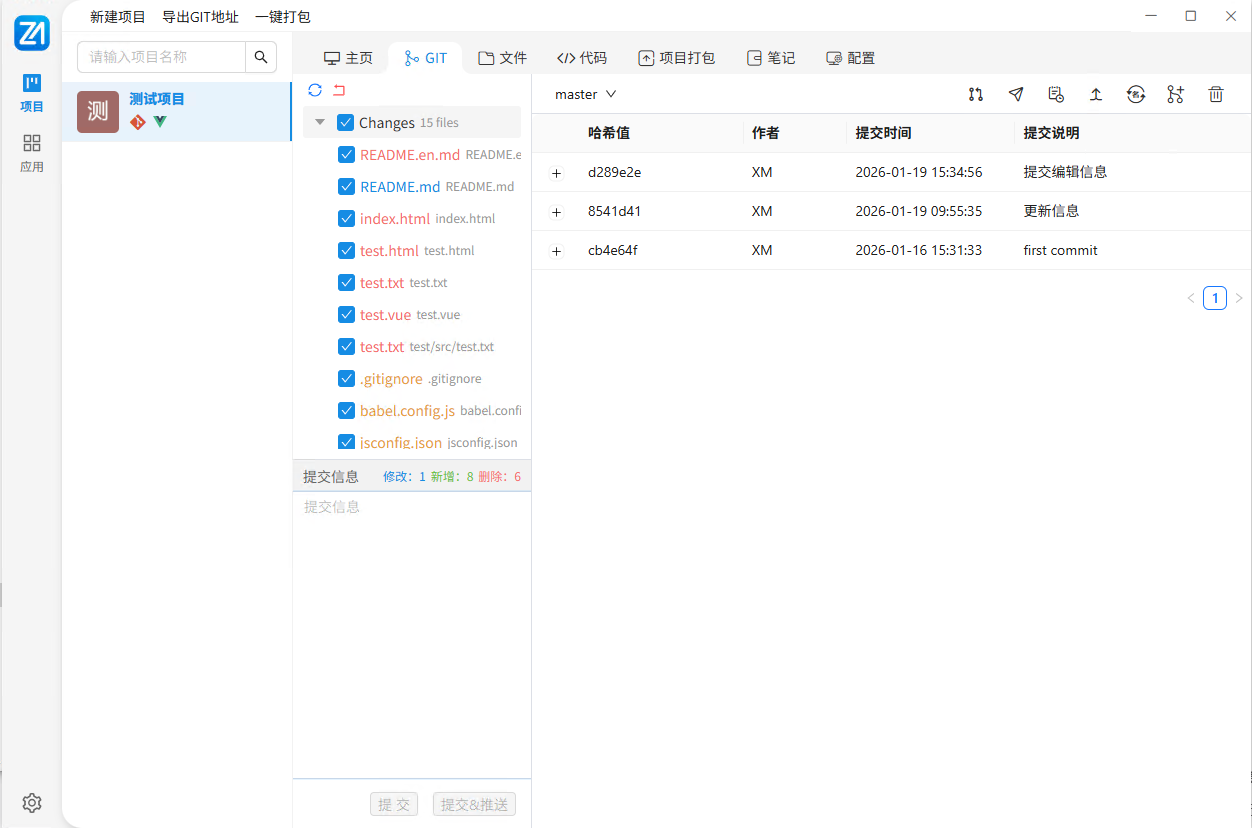The image size is (1252, 828).
Task: Open the 一键打包 menu item
Action: point(283,17)
